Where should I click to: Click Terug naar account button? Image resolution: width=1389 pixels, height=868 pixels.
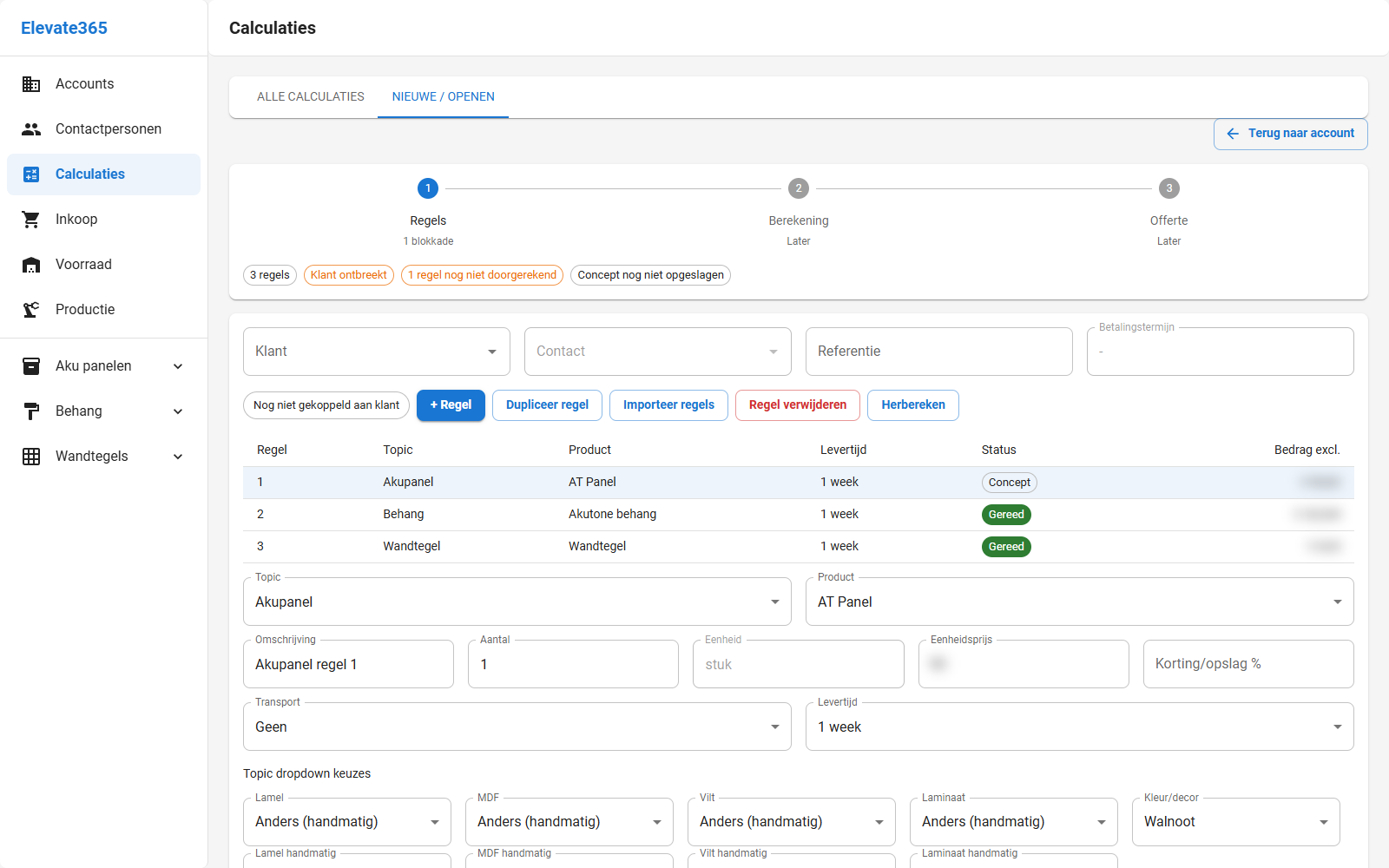1291,134
